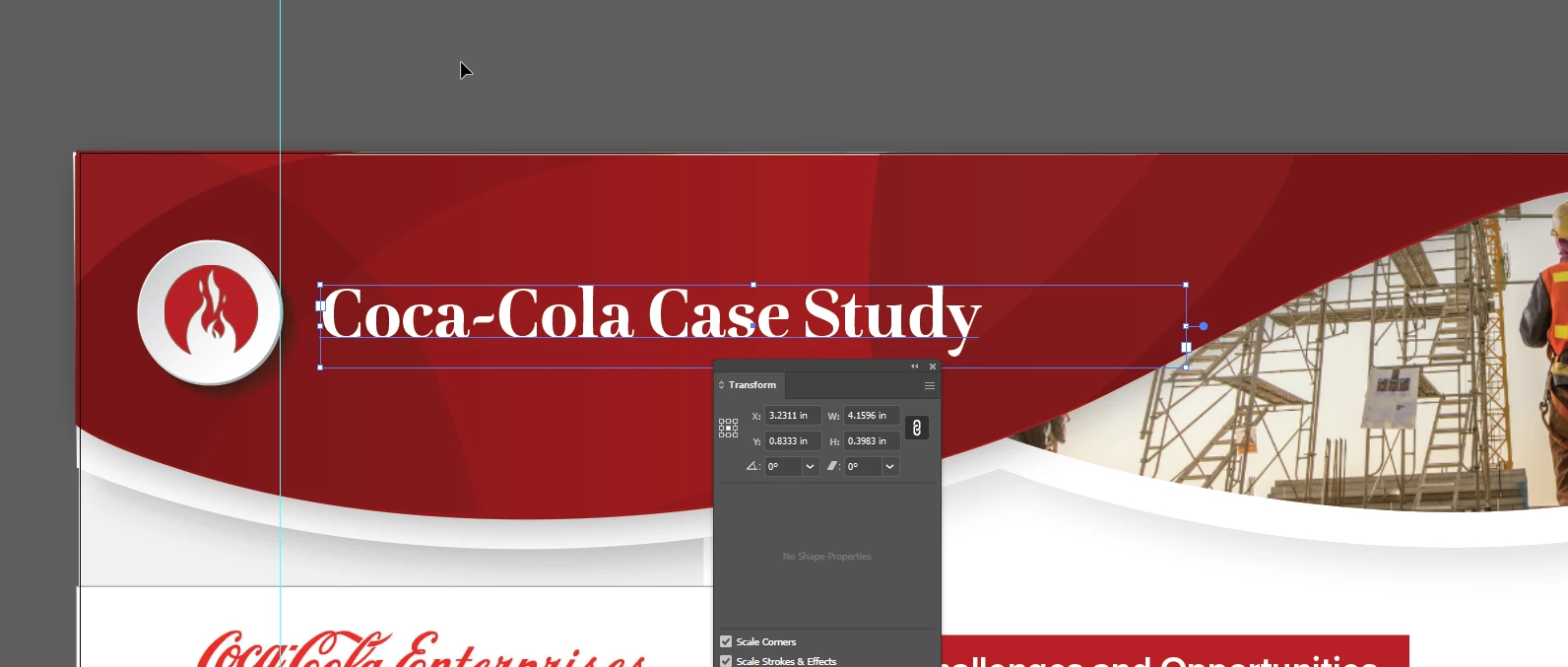
Task: Click the Coca-Cola Enterprises script logo
Action: 422,648
